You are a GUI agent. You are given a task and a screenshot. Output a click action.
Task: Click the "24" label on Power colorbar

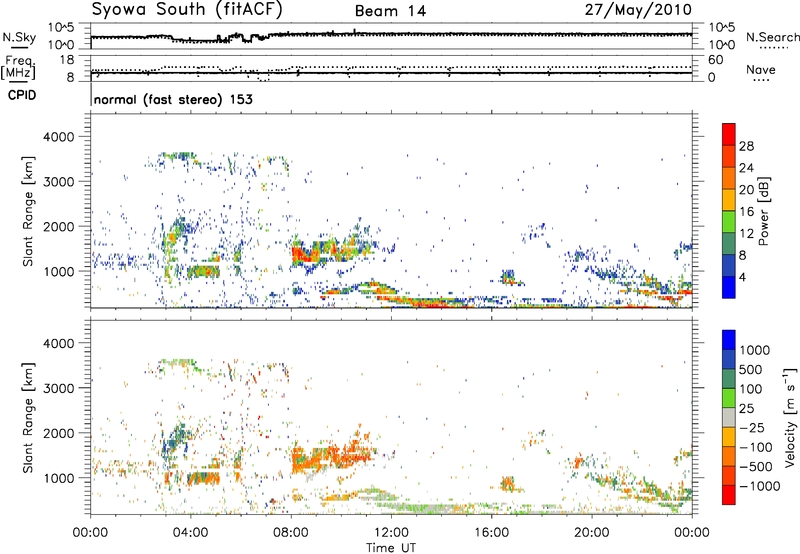(746, 168)
